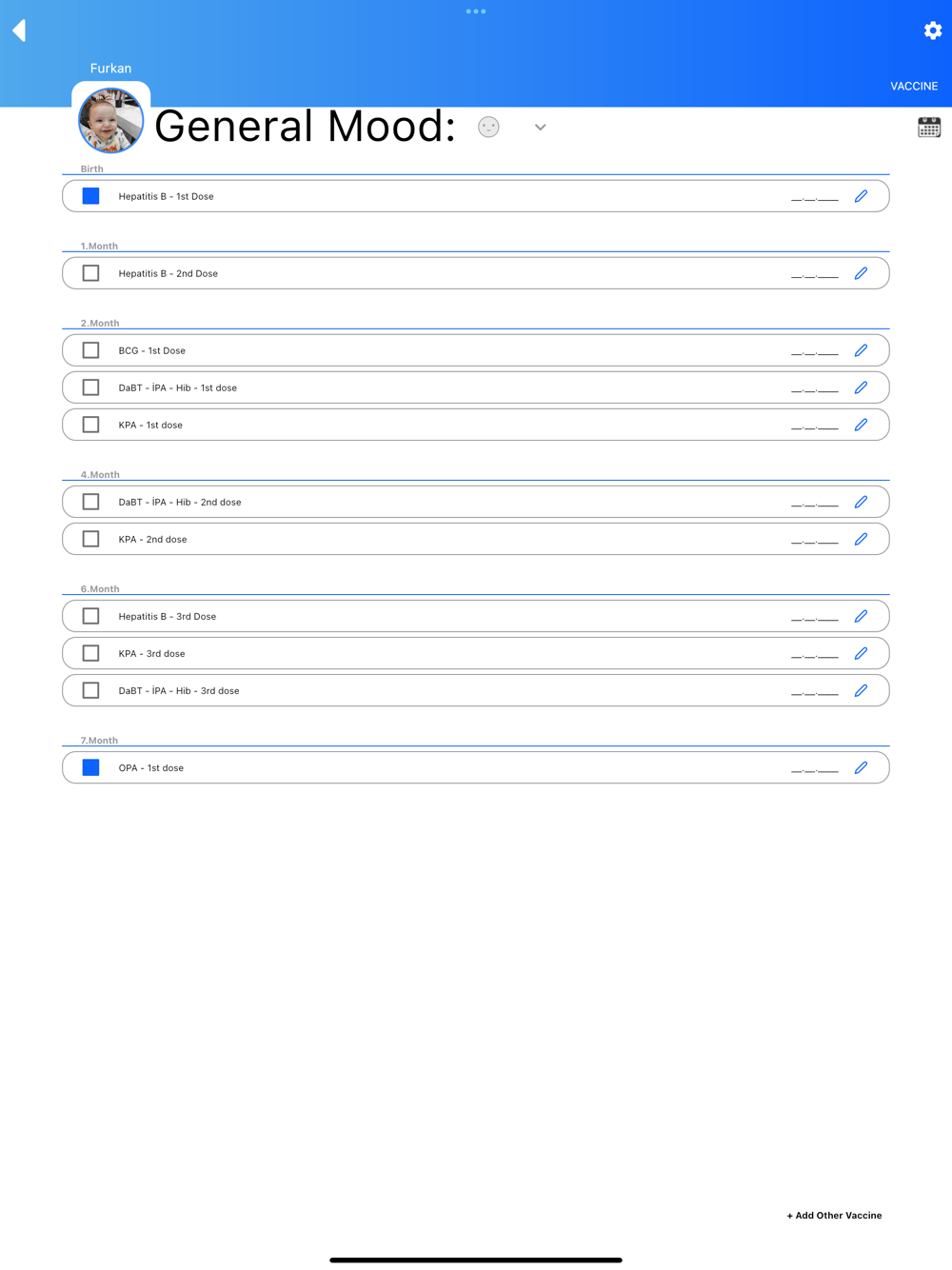Select the VACCINE tab label
This screenshot has width=952, height=1270.
coord(913,86)
